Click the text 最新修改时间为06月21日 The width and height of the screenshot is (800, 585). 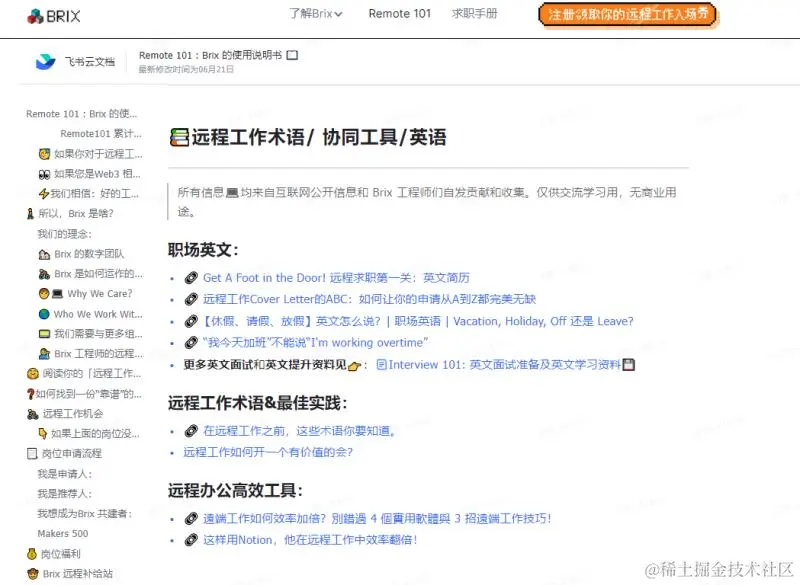click(186, 69)
